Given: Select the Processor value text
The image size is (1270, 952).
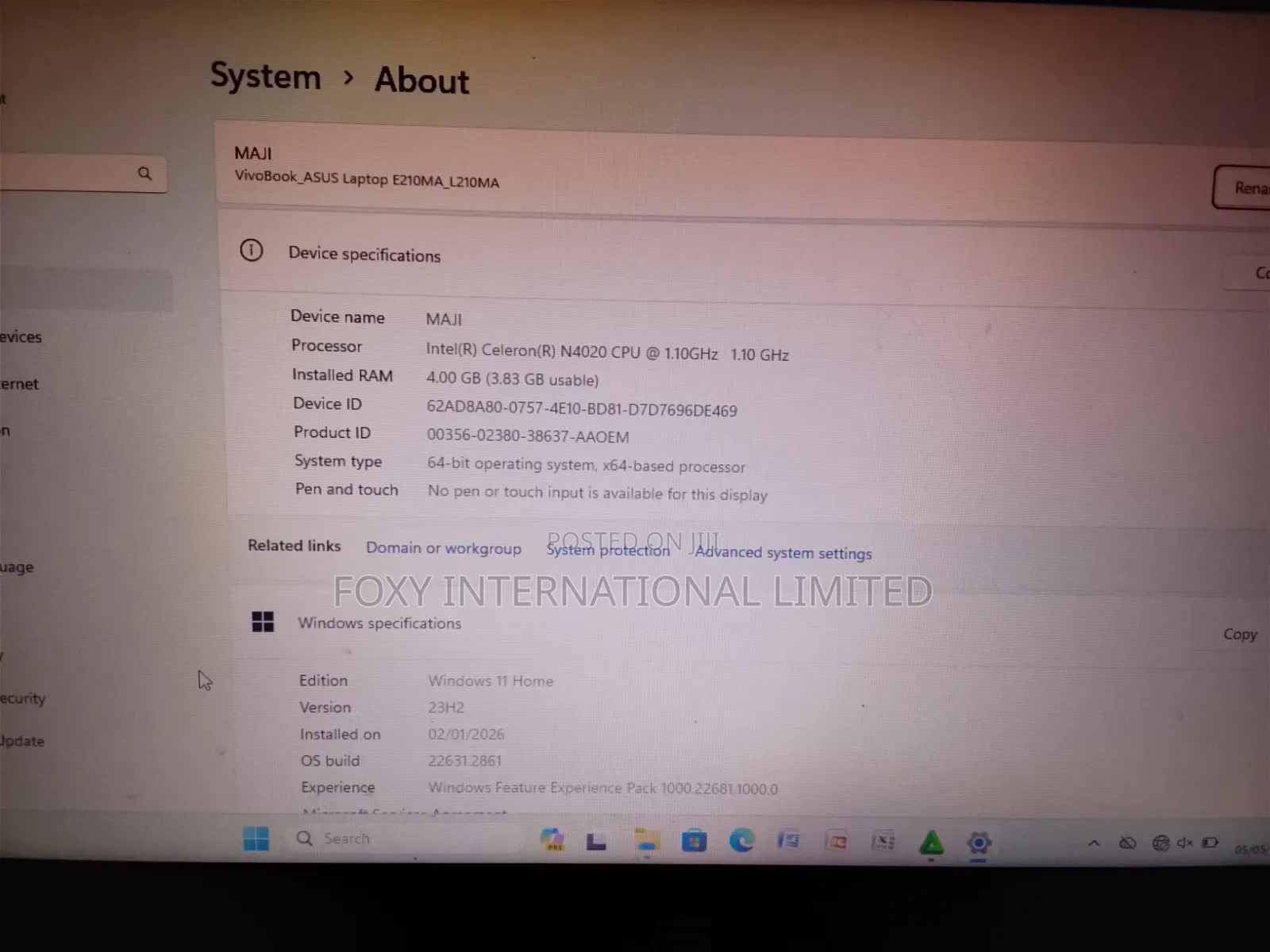Looking at the screenshot, I should [x=607, y=353].
